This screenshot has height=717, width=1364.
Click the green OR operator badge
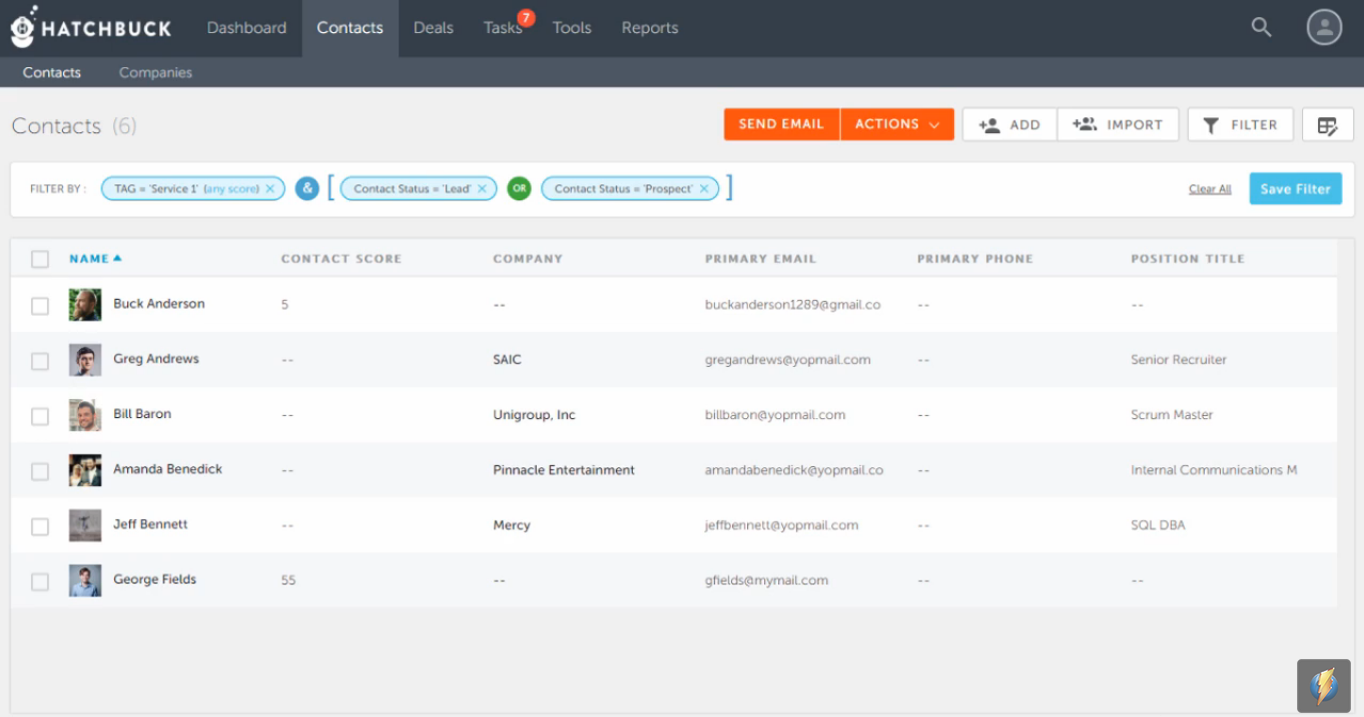518,189
